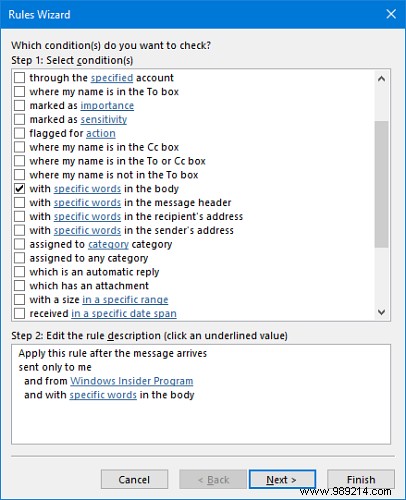Open 'in a specific range' link

click(x=125, y=300)
